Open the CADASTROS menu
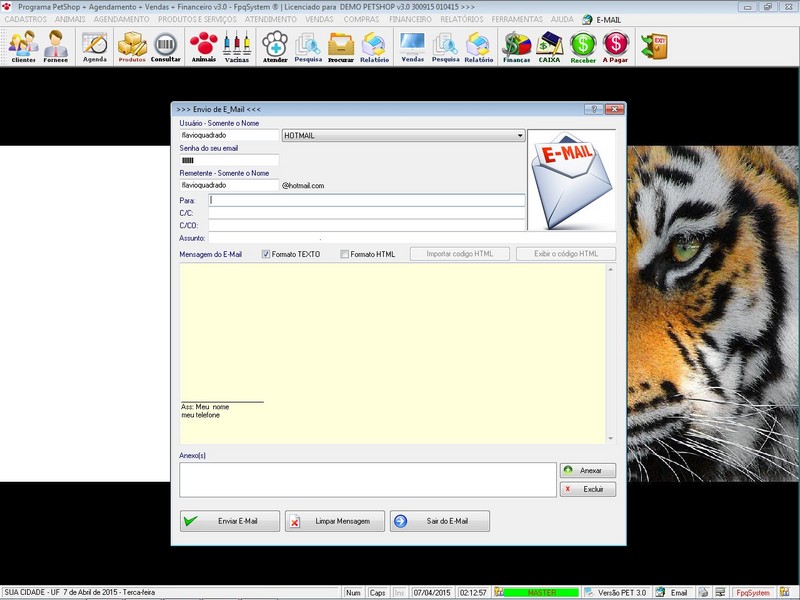This screenshot has width=800, height=600. pyautogui.click(x=26, y=19)
